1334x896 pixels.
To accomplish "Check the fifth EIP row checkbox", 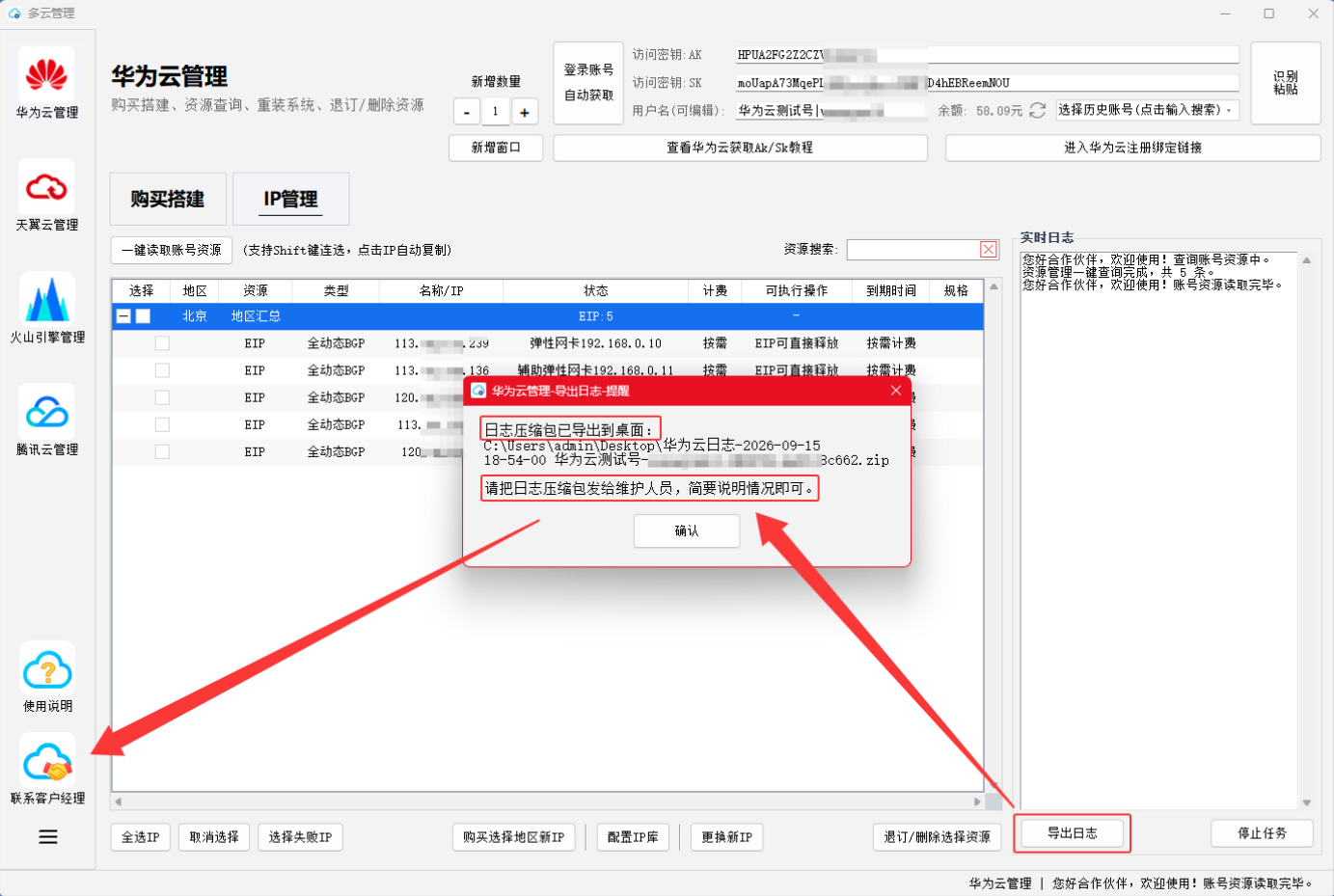I will click(x=162, y=451).
